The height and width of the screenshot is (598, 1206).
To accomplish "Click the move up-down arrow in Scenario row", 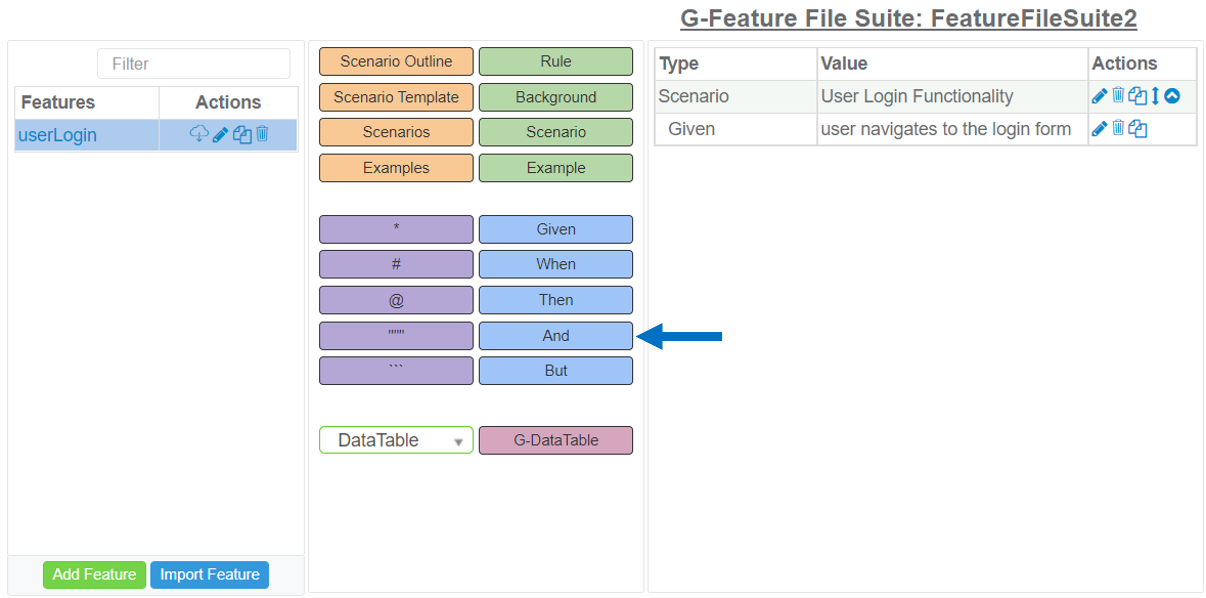I will [x=1155, y=96].
